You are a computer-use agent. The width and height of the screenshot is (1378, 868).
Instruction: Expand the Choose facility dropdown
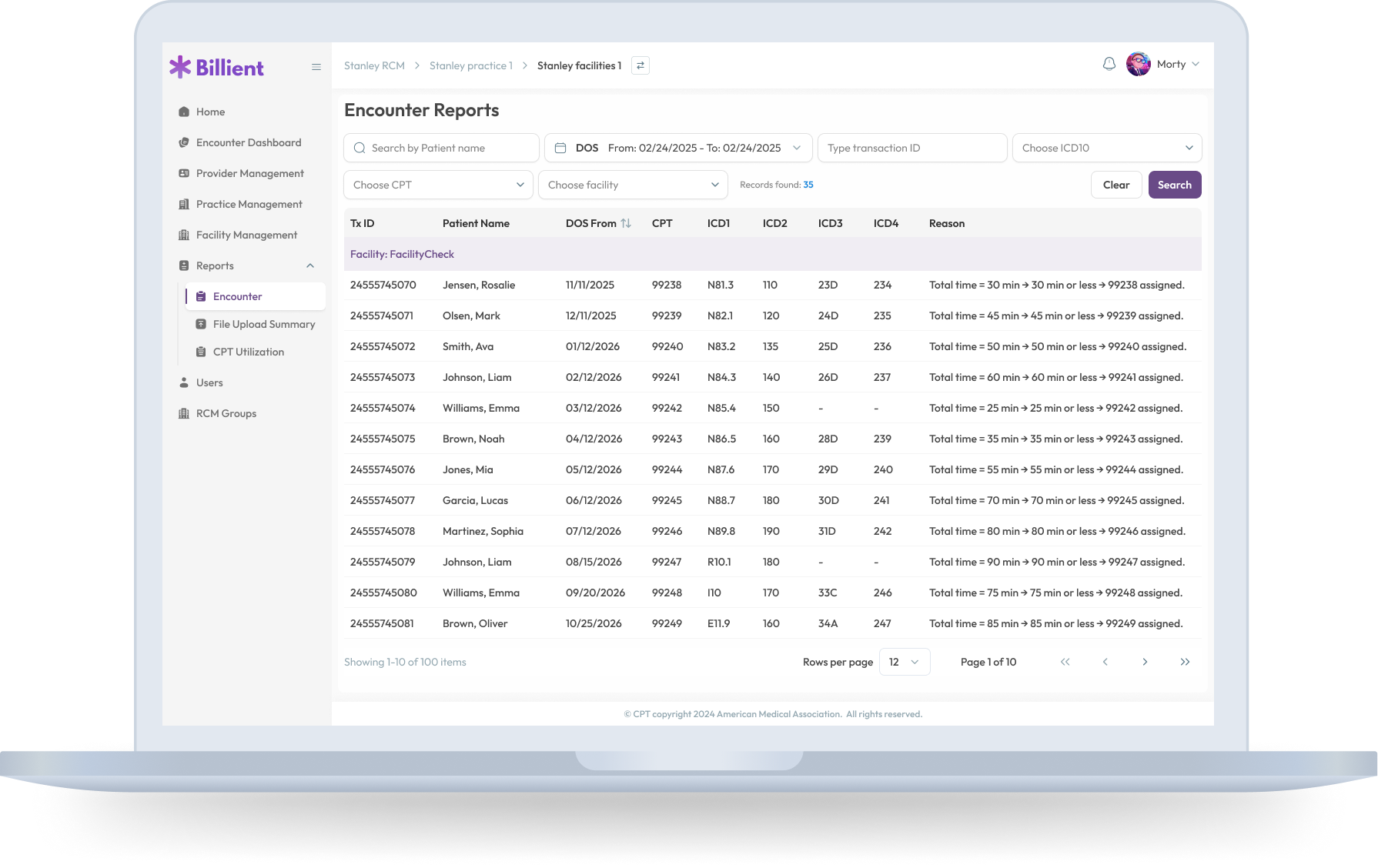pyautogui.click(x=632, y=185)
